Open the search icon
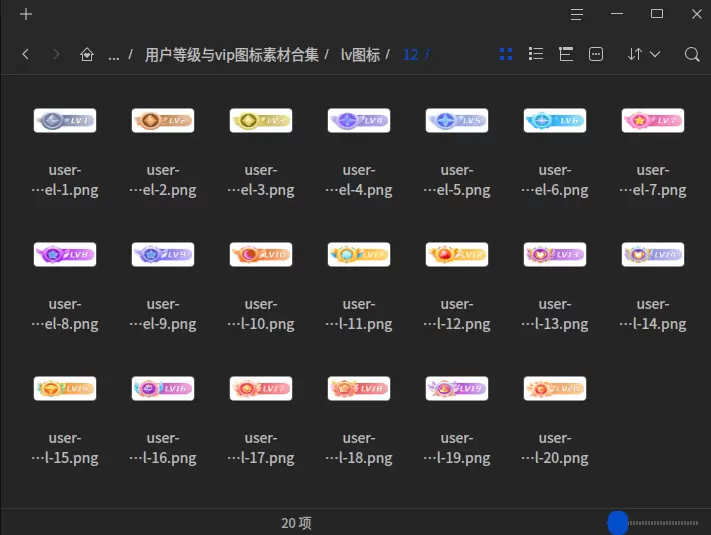 click(692, 54)
